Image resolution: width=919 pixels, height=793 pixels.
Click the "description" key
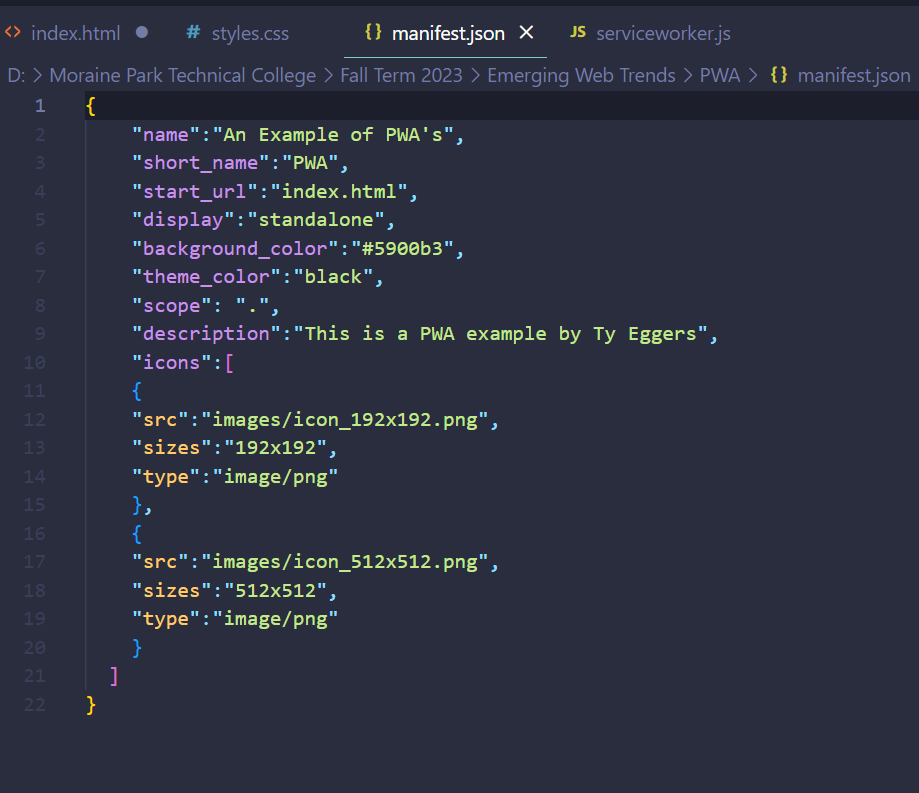[x=206, y=334]
